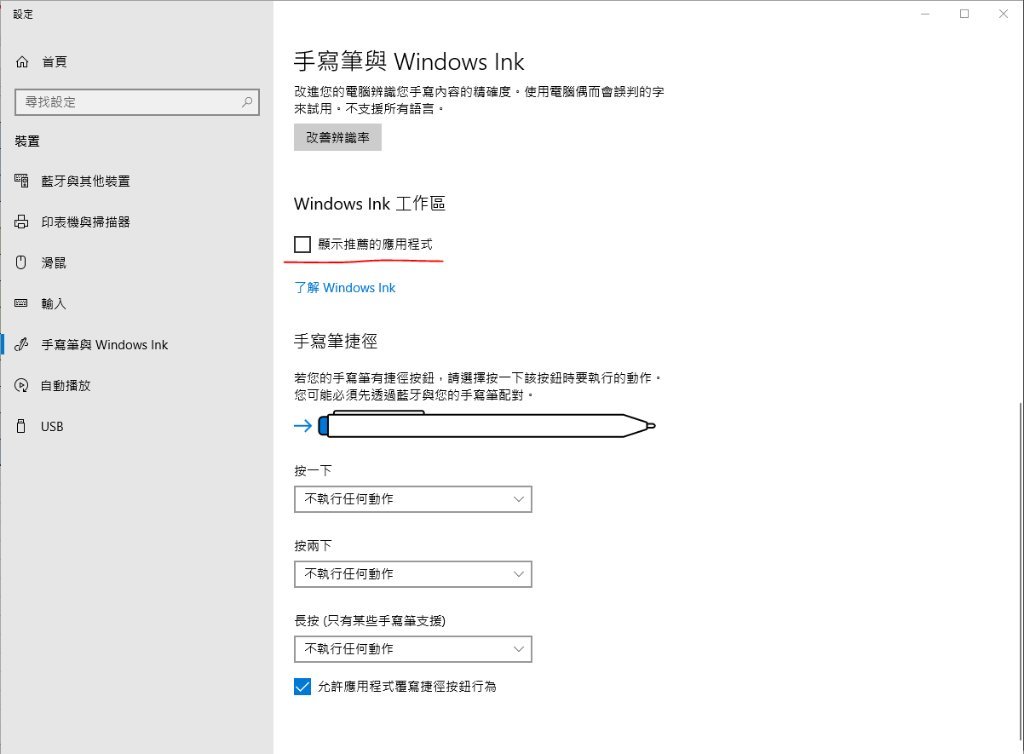Open the 了解 Windows Ink link
Screen dimensions: 1024x754
[x=345, y=287]
